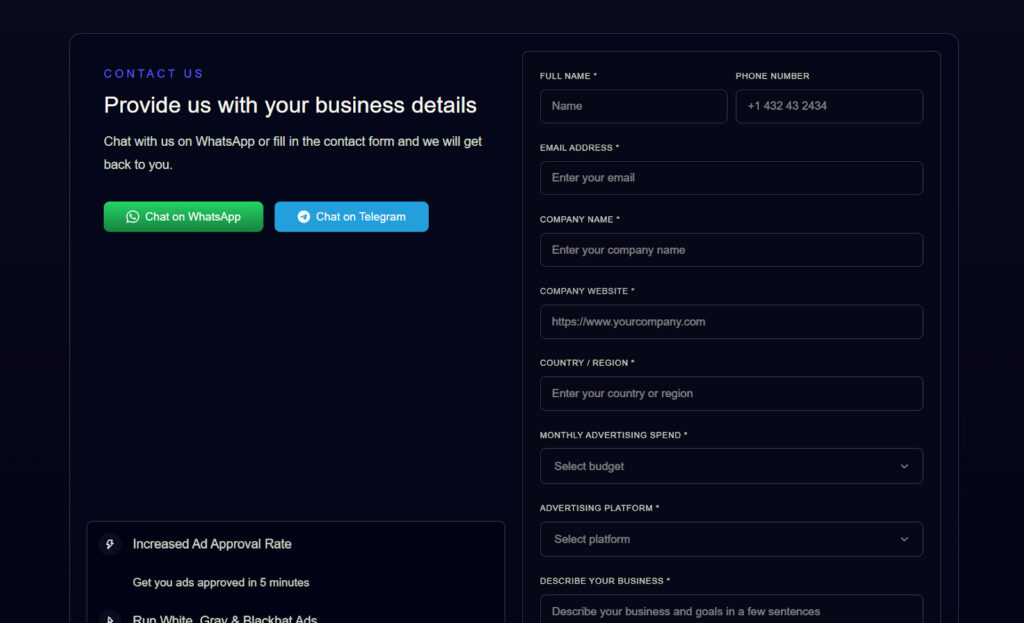Click the Describe Your Business text area
The image size is (1024, 623).
click(x=730, y=610)
